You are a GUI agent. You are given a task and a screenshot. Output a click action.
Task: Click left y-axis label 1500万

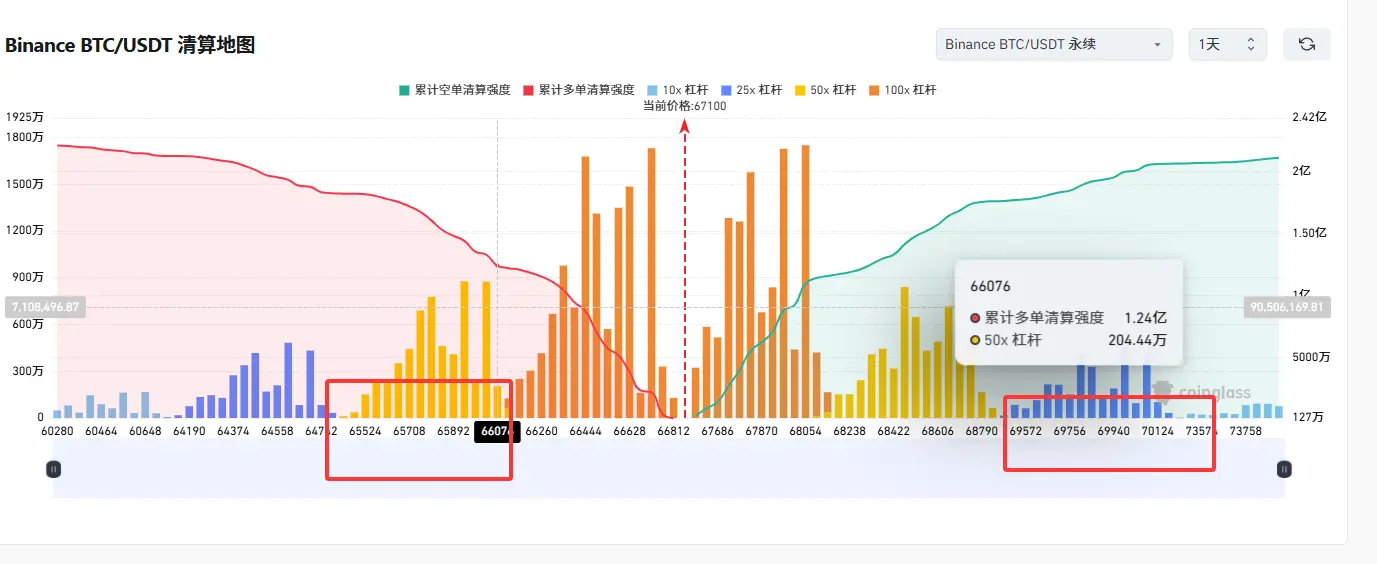tap(24, 184)
